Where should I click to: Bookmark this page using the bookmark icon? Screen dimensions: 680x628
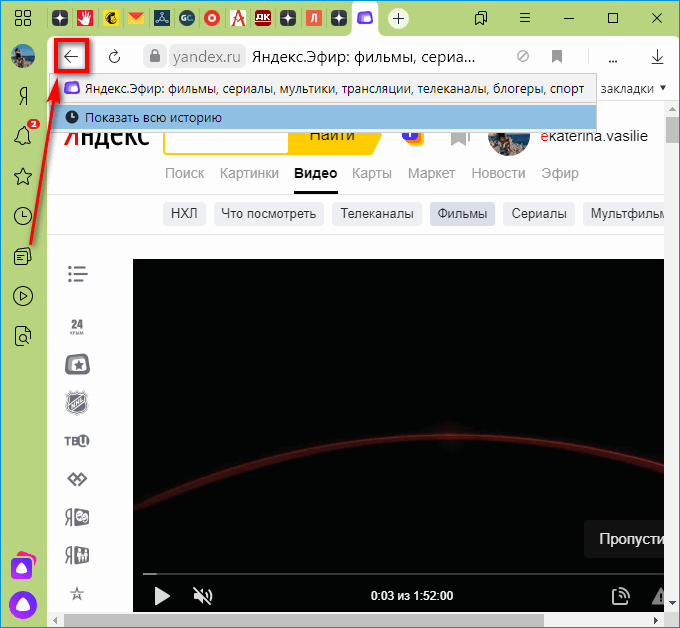(557, 57)
